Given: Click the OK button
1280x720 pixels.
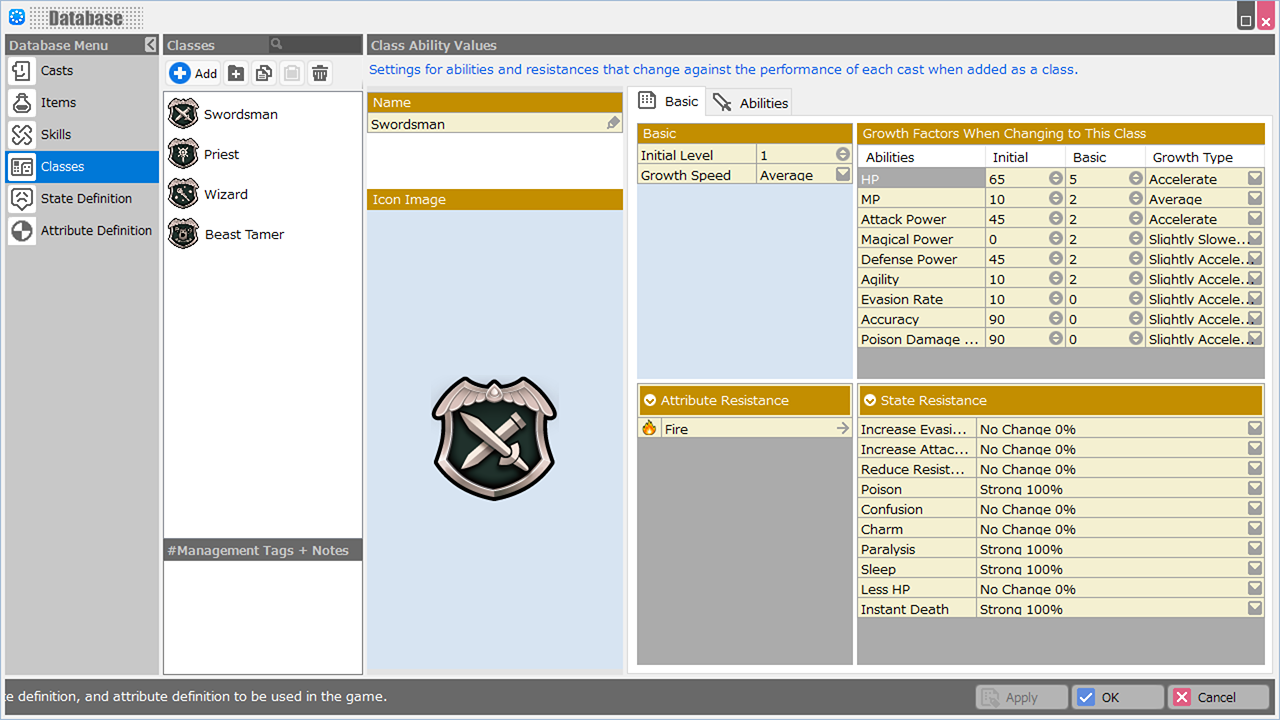Looking at the screenshot, I should click(1117, 697).
